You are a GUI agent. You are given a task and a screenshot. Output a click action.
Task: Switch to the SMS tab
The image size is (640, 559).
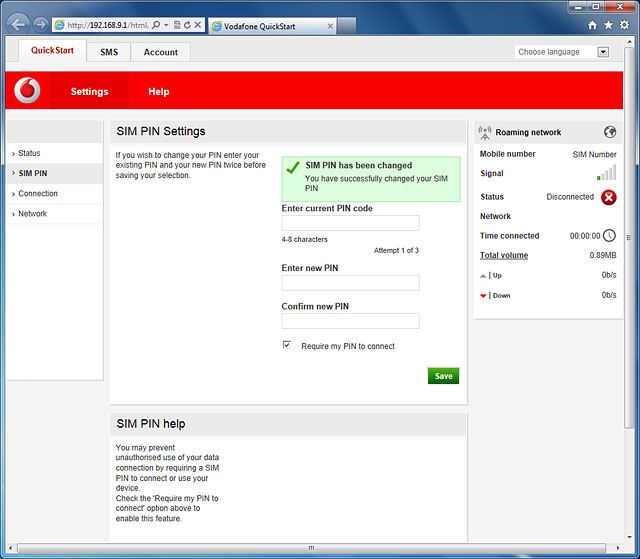109,52
